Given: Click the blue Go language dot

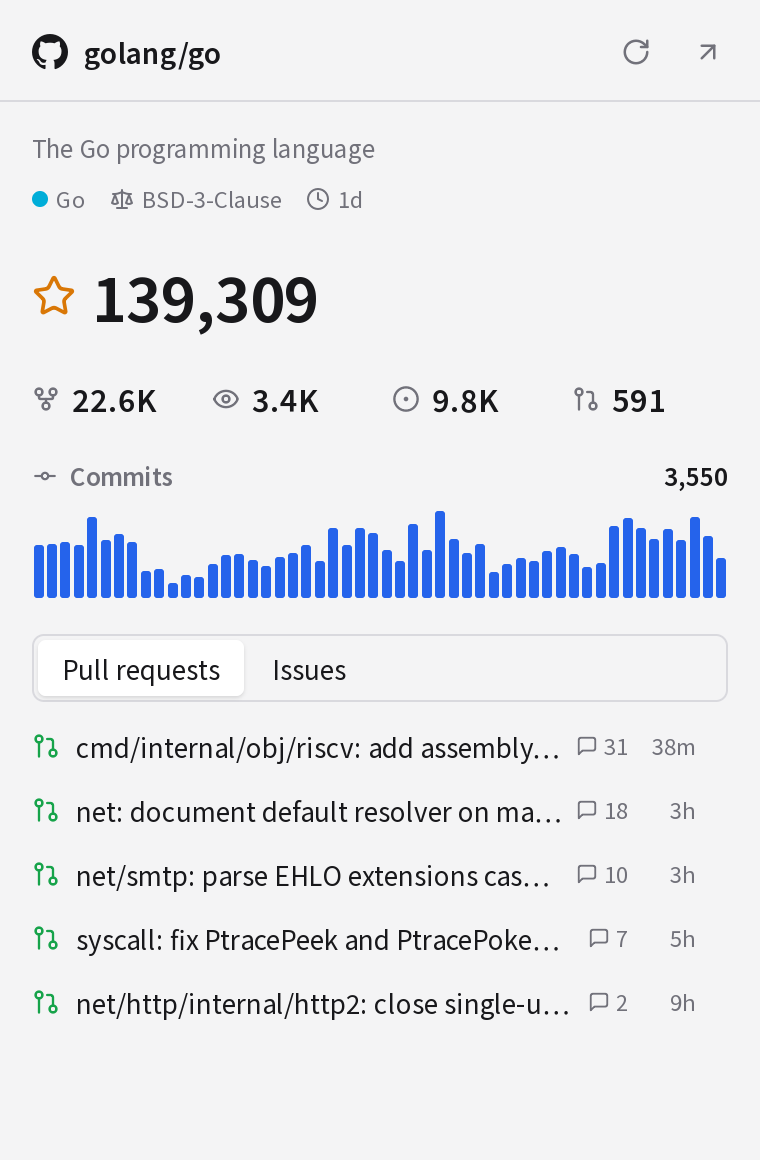Looking at the screenshot, I should click(x=40, y=199).
